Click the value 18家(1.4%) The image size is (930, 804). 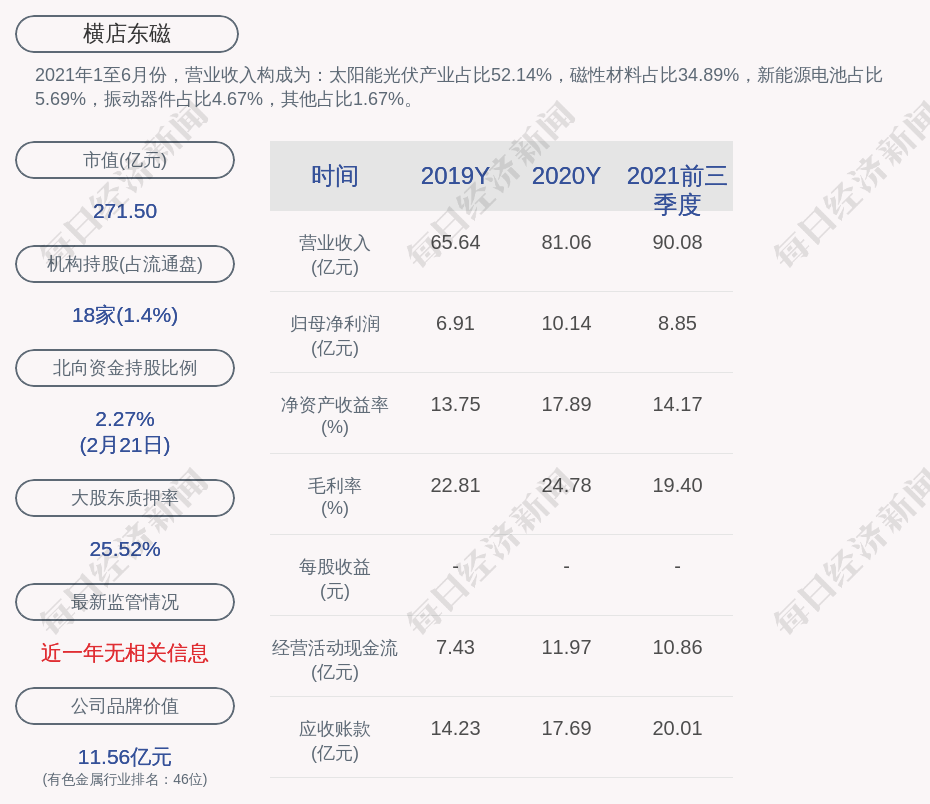(125, 315)
